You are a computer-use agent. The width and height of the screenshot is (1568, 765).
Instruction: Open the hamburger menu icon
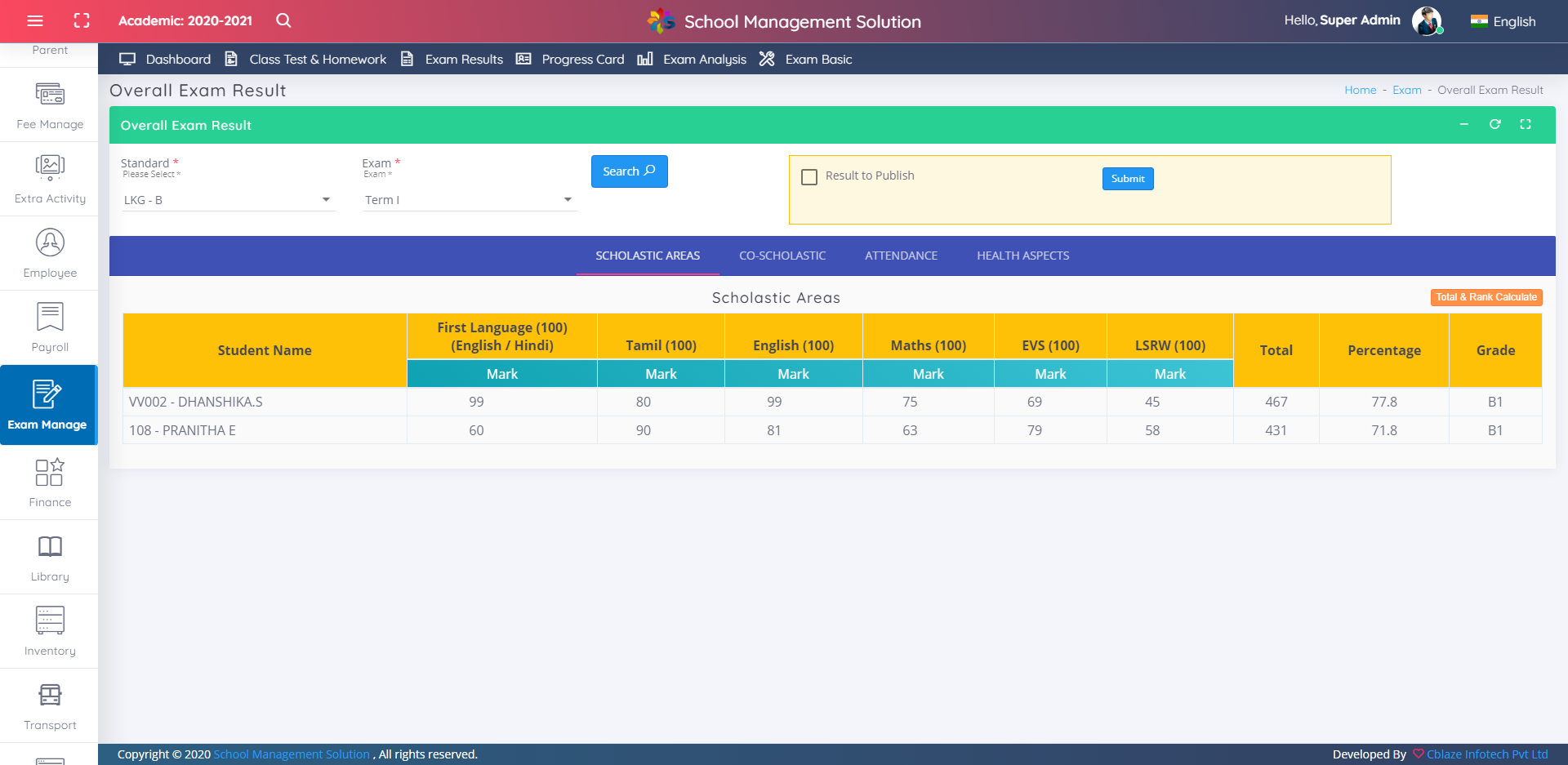tap(35, 21)
